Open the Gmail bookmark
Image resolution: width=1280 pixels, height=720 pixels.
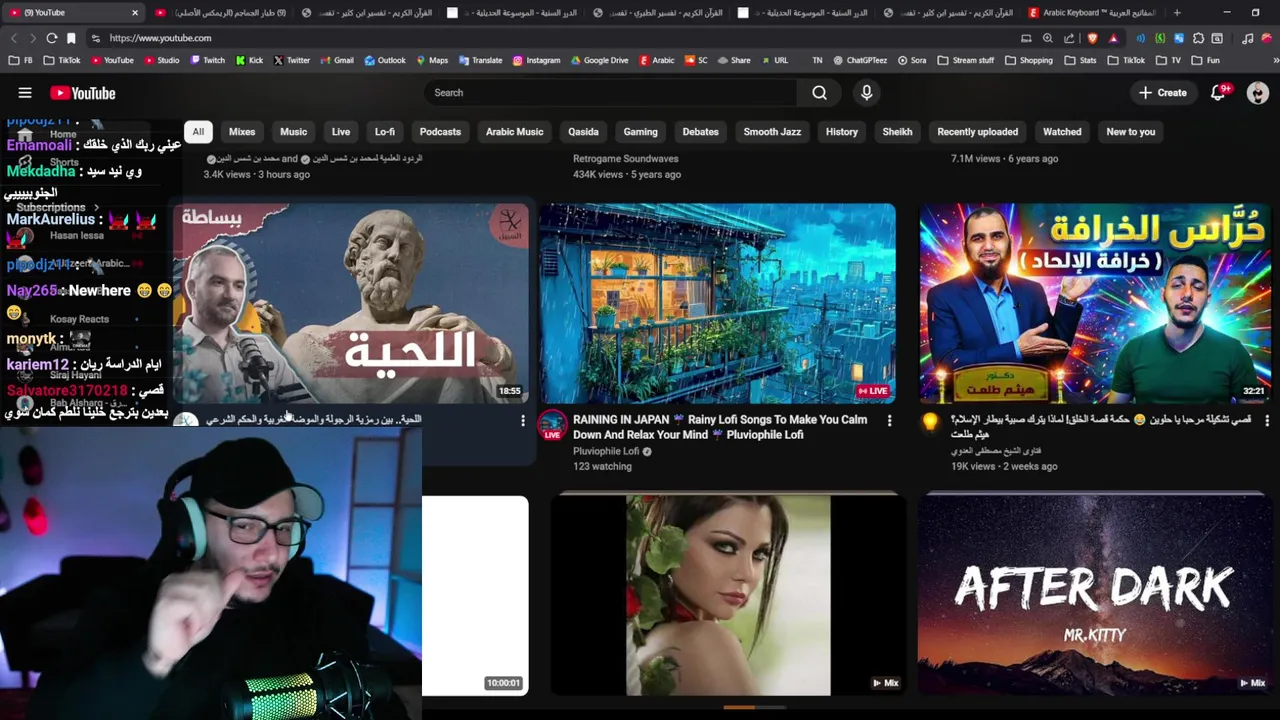(x=337, y=60)
